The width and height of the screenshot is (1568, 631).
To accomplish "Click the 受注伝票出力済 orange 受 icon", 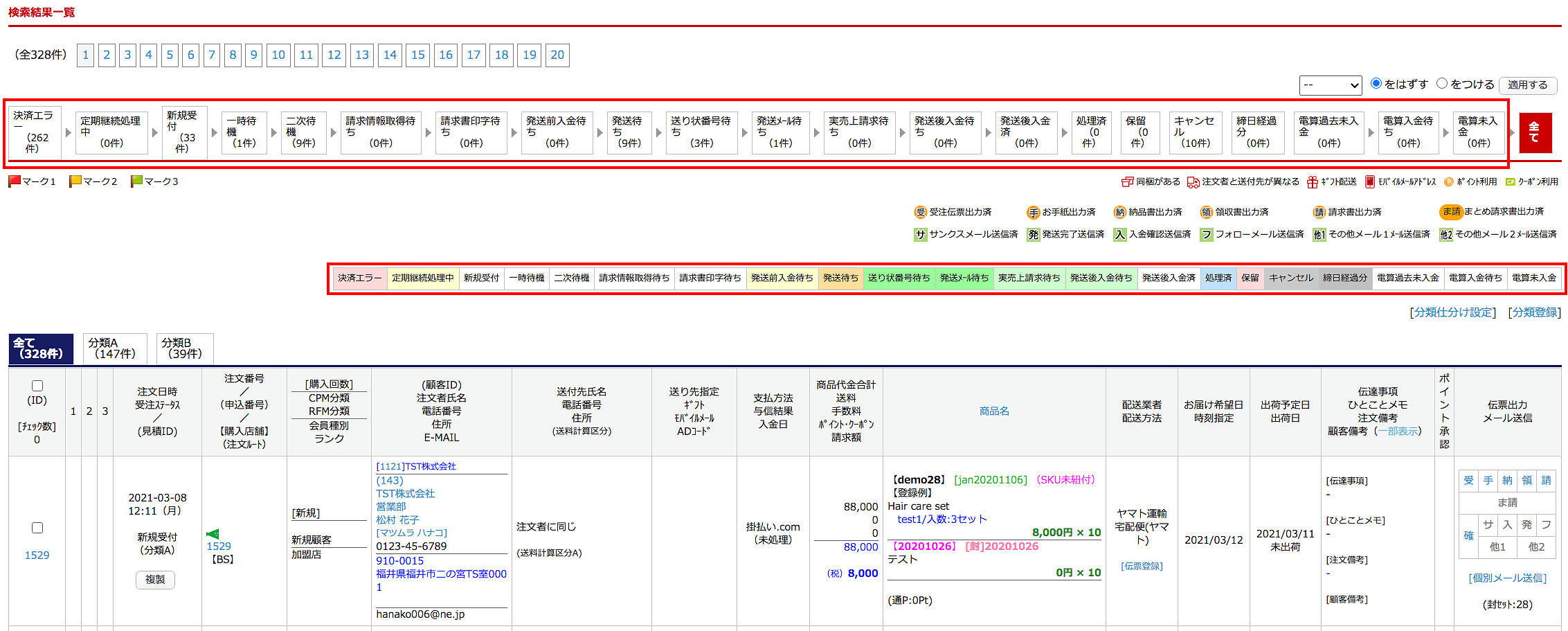I will point(920,213).
